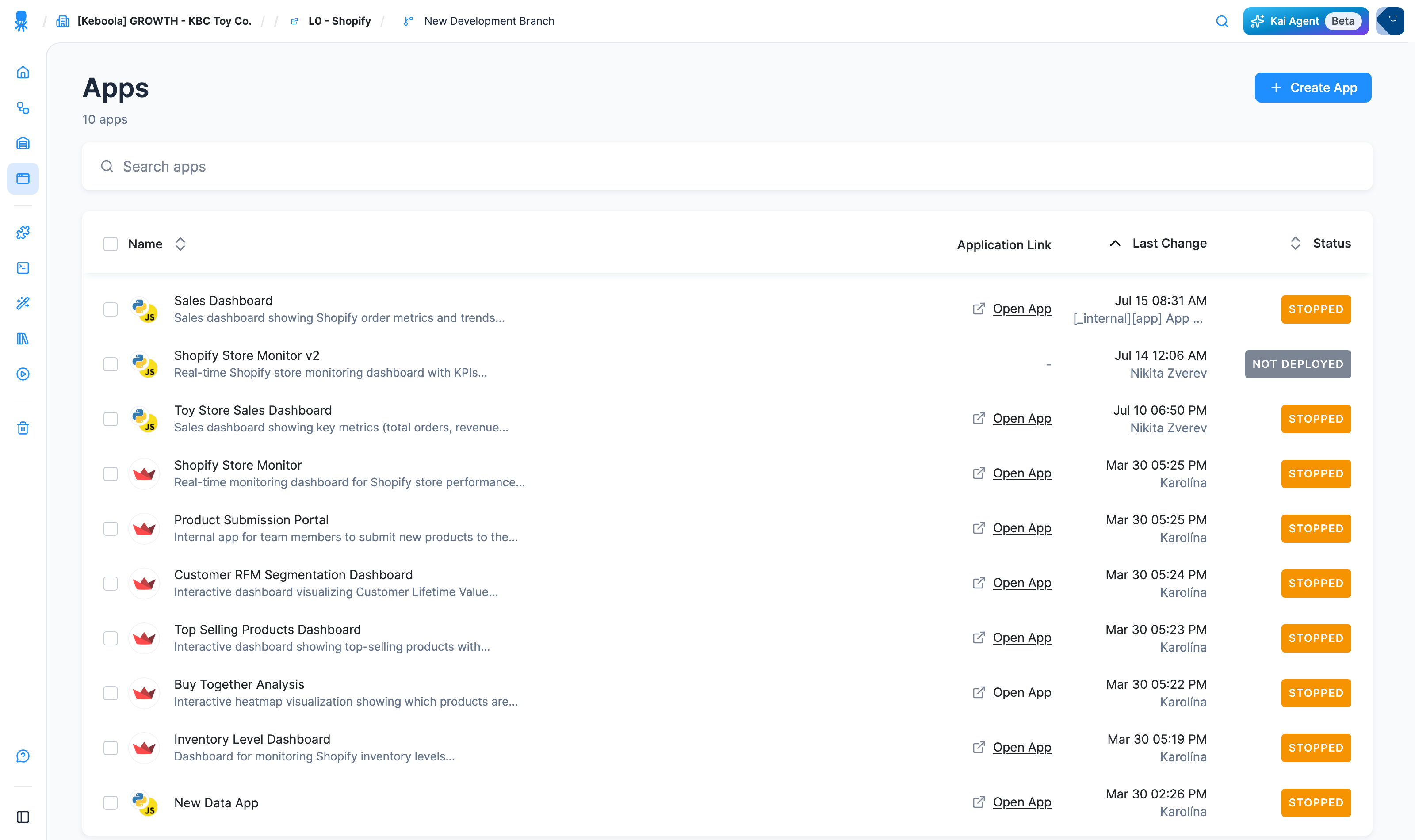
Task: Open the Flows sidebar icon
Action: pos(23,108)
